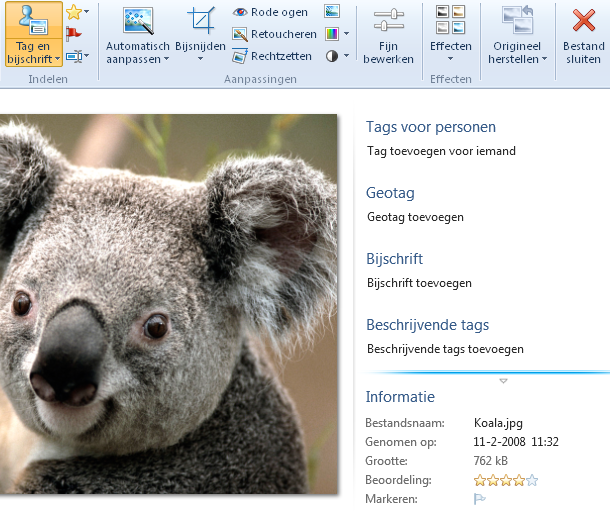Open the star rating dropdown arrow

click(x=86, y=12)
